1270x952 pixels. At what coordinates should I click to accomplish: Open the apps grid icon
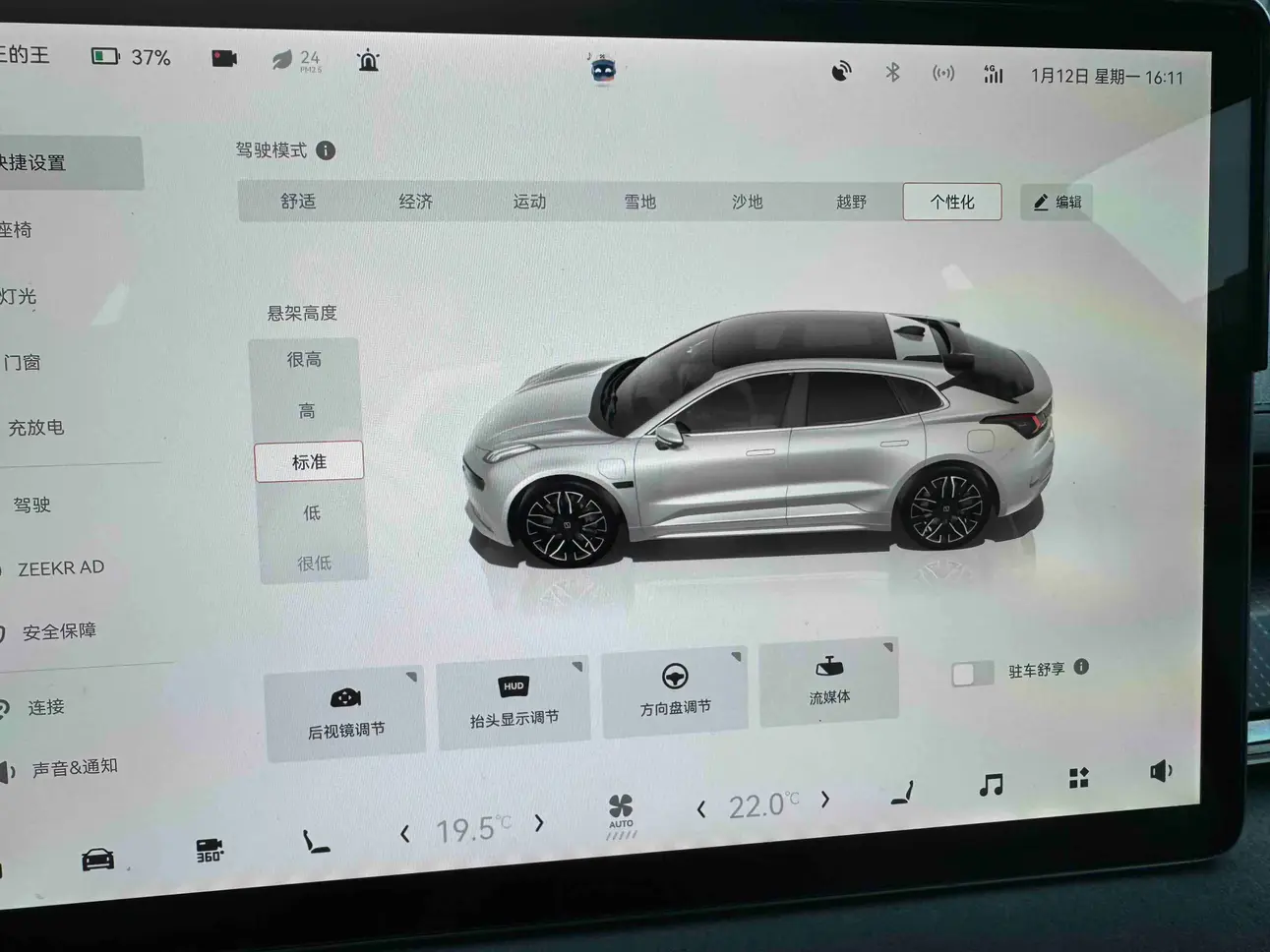tap(1079, 778)
